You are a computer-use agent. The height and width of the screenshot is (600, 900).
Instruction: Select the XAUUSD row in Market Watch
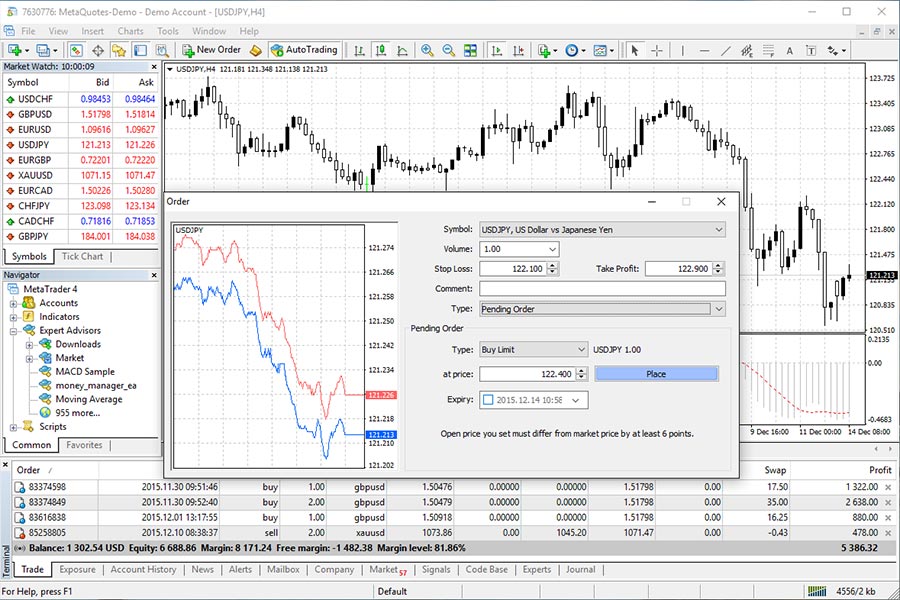(81, 176)
